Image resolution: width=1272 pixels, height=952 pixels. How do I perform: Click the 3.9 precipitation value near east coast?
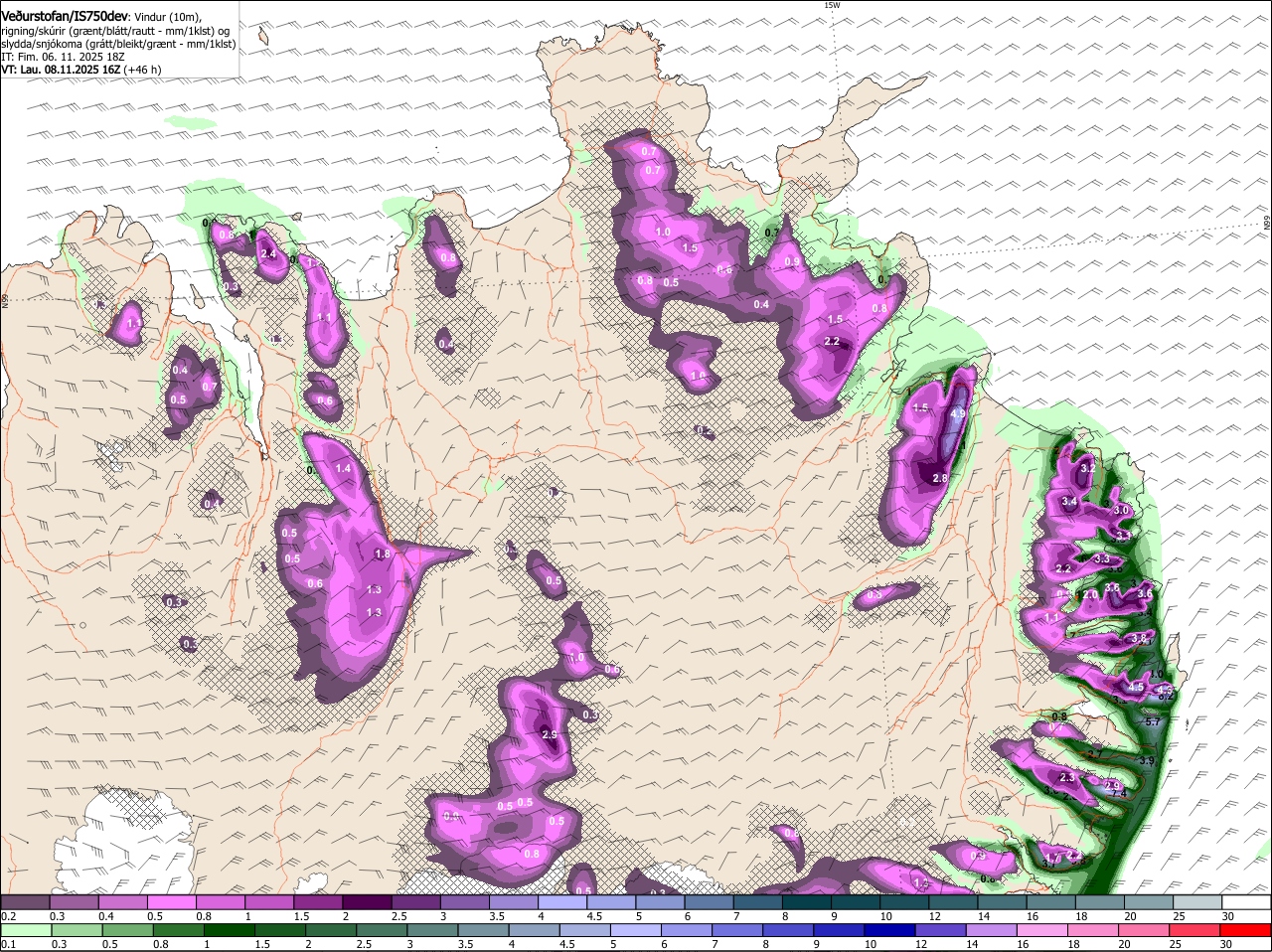(1146, 761)
